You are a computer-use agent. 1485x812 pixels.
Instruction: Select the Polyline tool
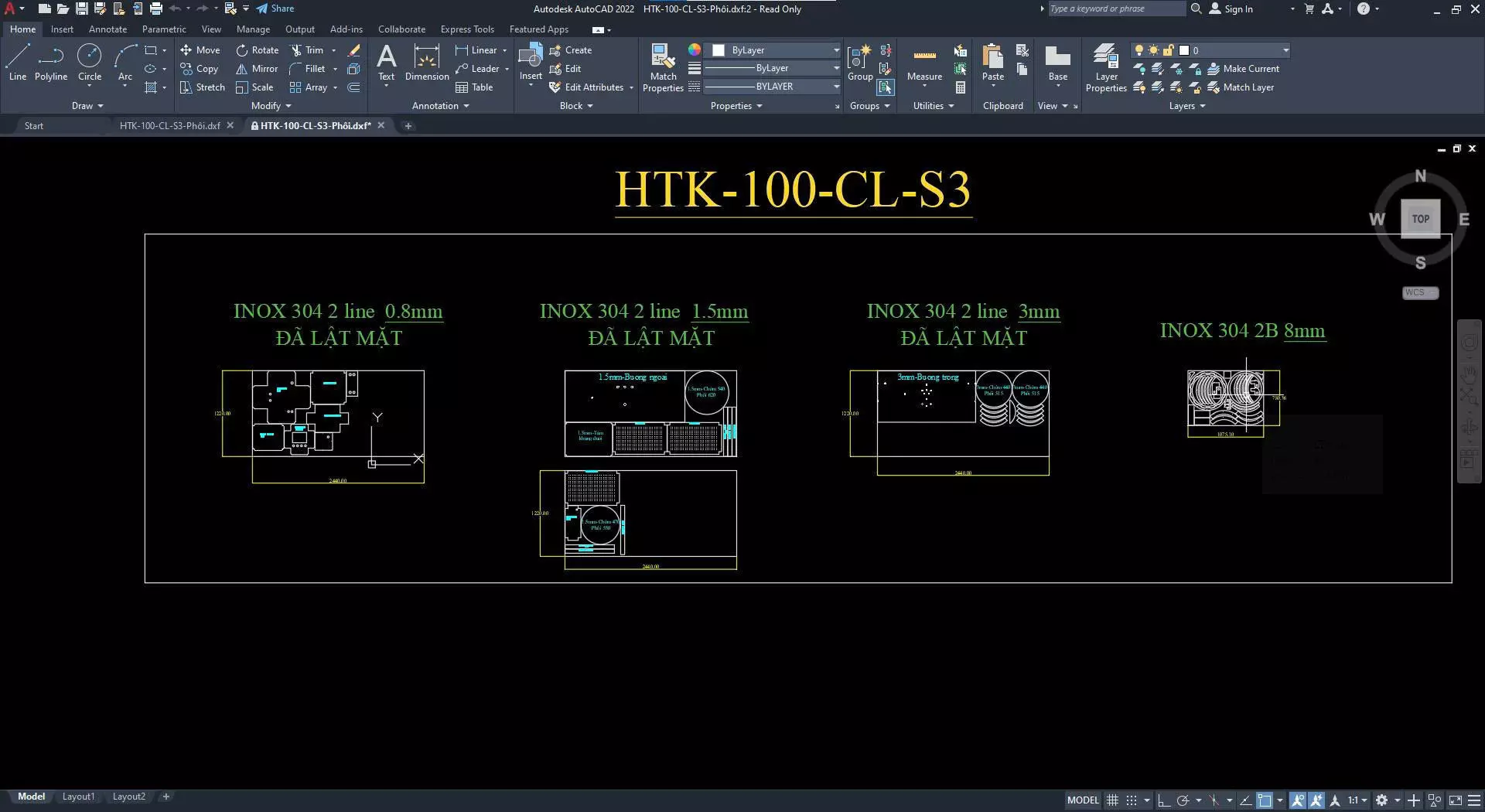coord(51,62)
